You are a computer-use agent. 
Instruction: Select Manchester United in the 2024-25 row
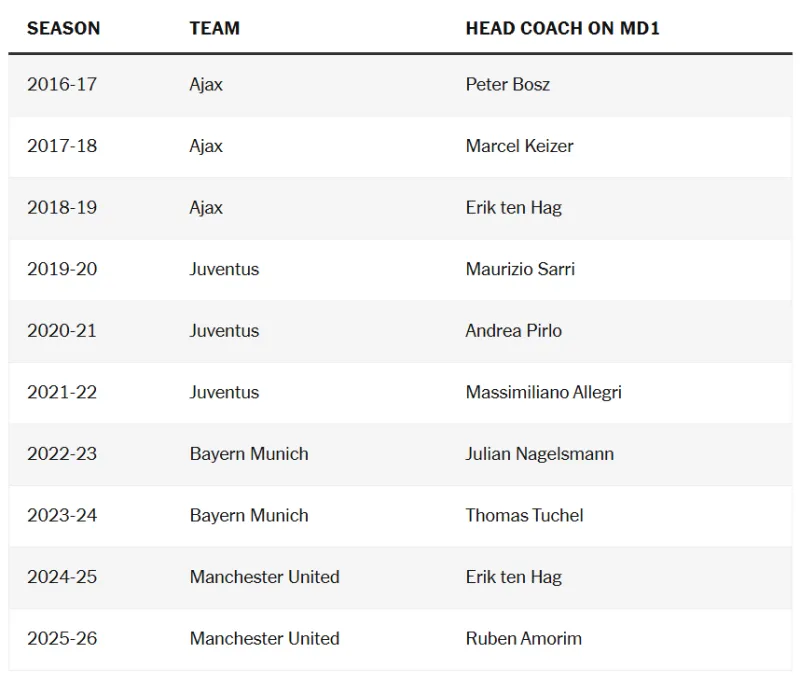(x=264, y=577)
